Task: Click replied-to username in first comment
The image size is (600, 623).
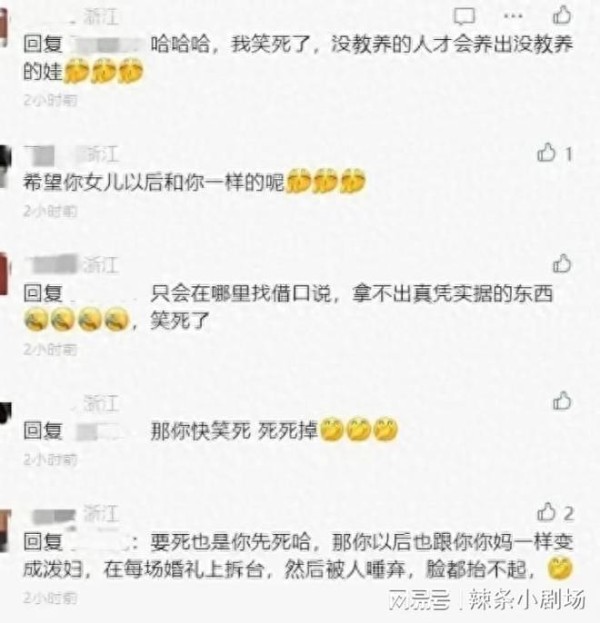Action: click(x=107, y=44)
